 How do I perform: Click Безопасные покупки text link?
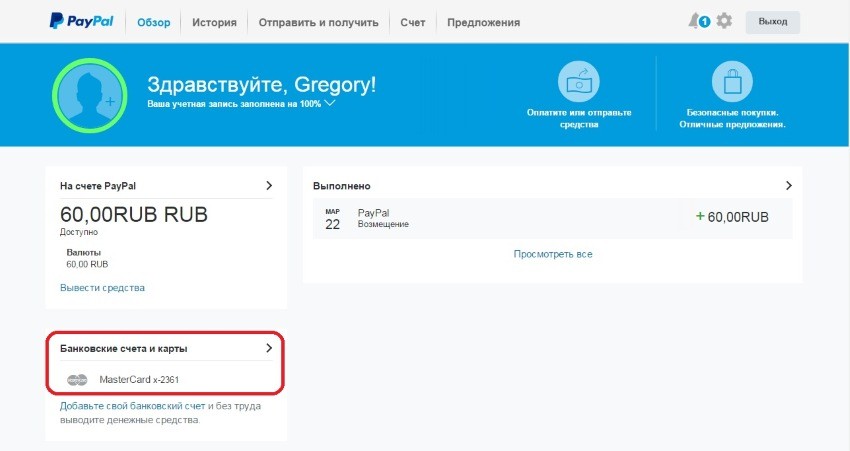coord(732,118)
